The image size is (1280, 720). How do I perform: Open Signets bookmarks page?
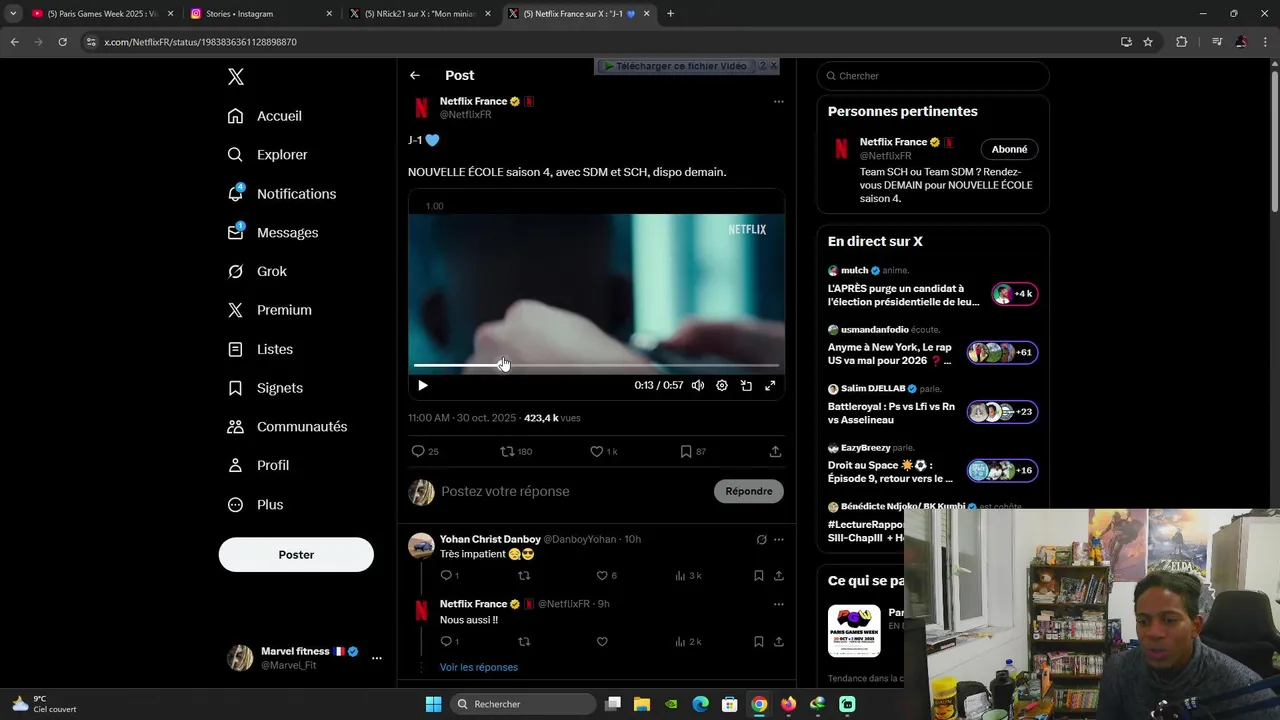pos(265,388)
